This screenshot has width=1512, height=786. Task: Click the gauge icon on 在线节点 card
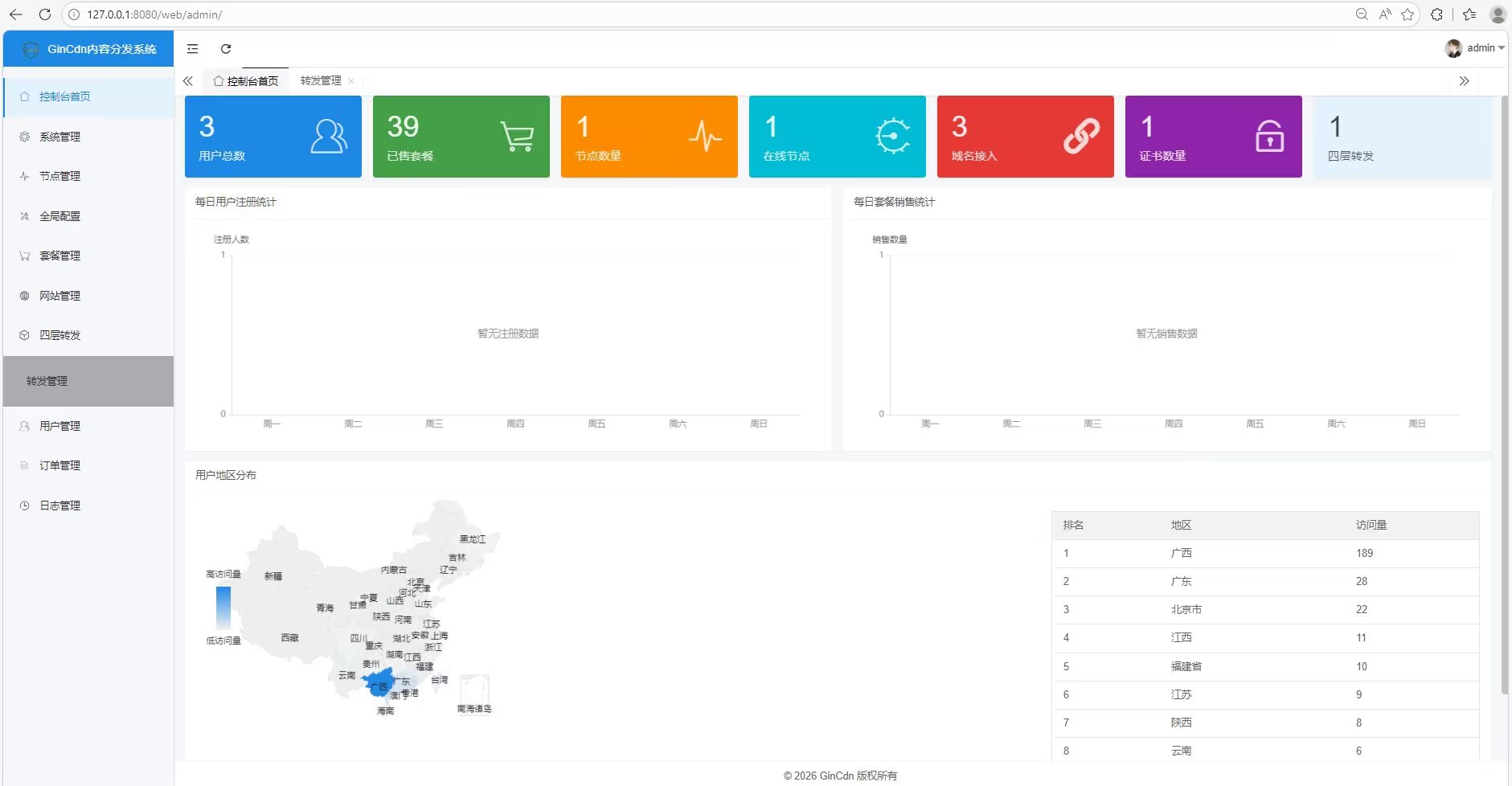tap(893, 137)
